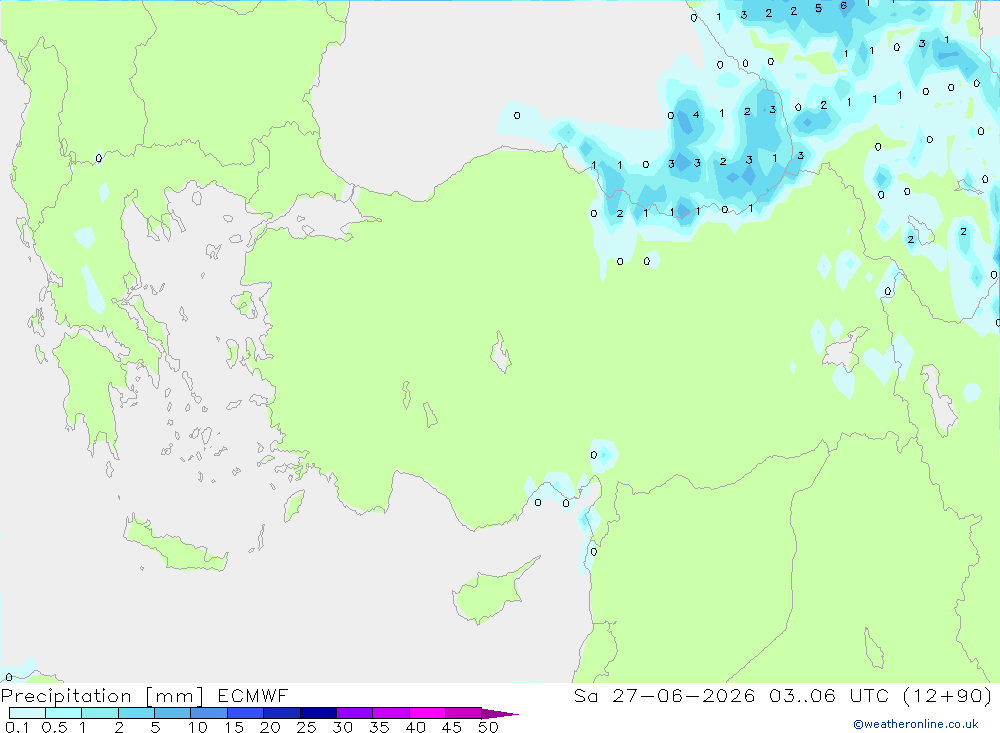Click the '03..06 UTC' time label
This screenshot has width=1000, height=733.
point(828,695)
